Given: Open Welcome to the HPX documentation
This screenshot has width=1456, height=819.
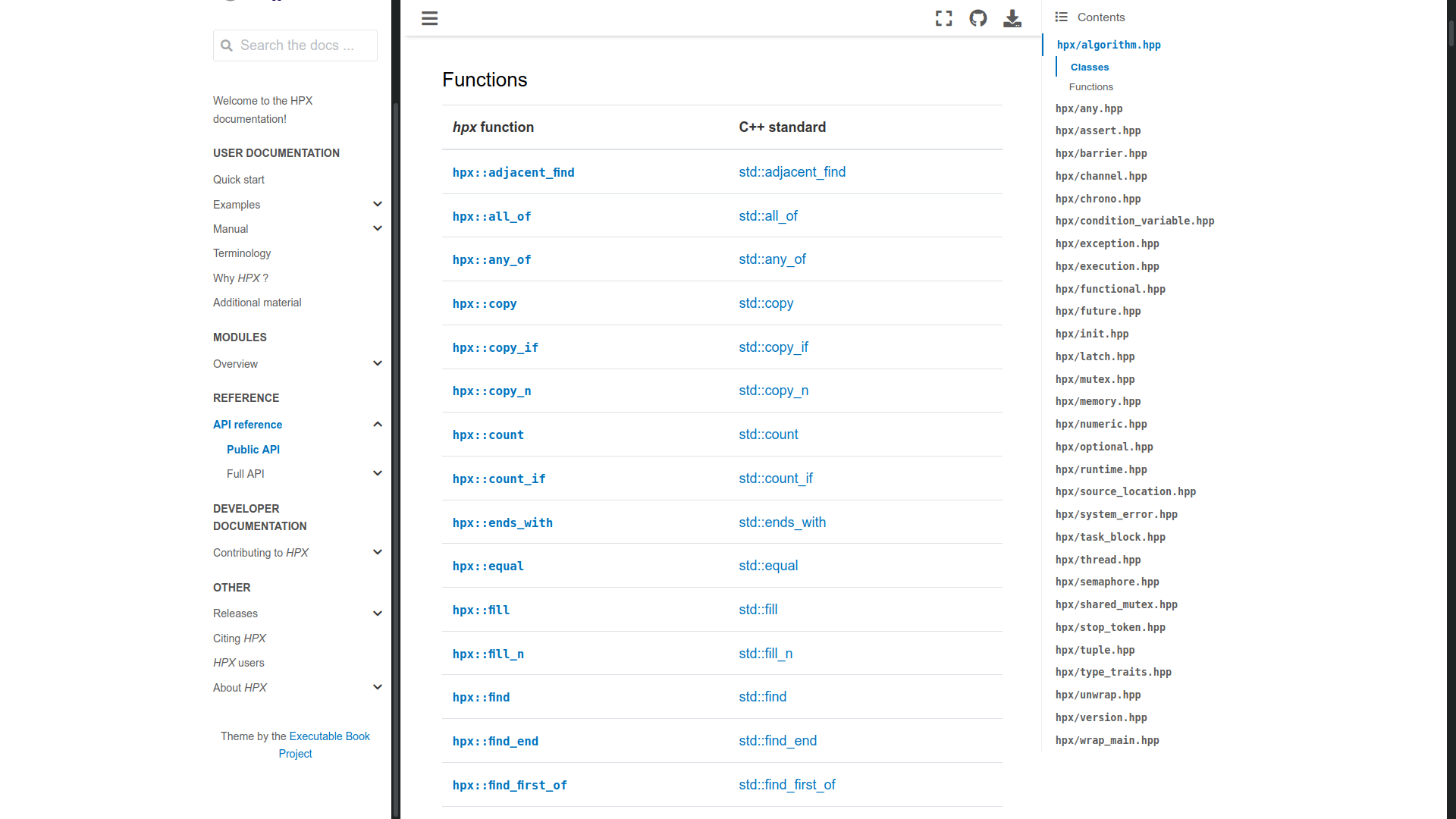Looking at the screenshot, I should click(262, 110).
